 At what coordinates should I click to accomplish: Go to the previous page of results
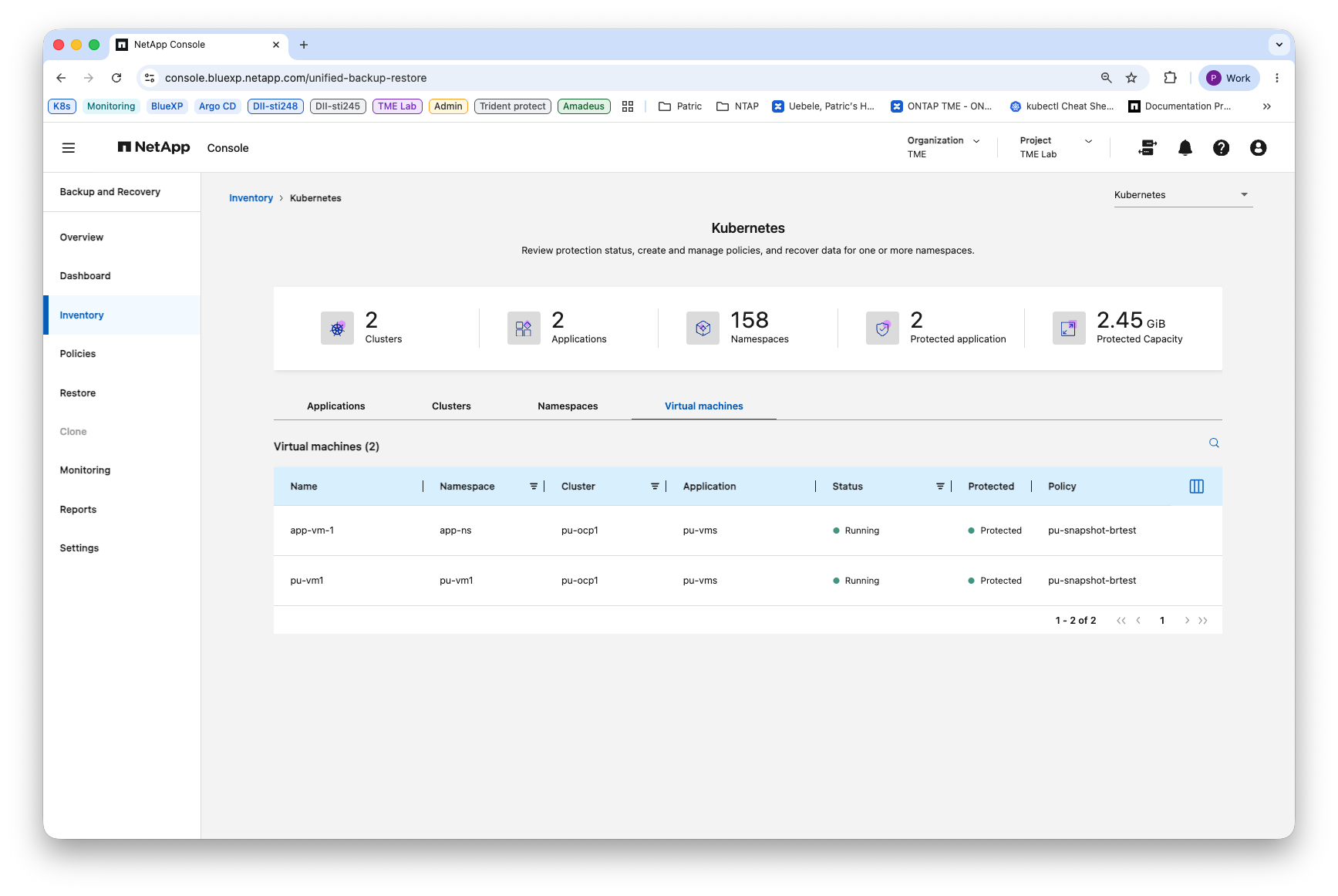[1138, 621]
